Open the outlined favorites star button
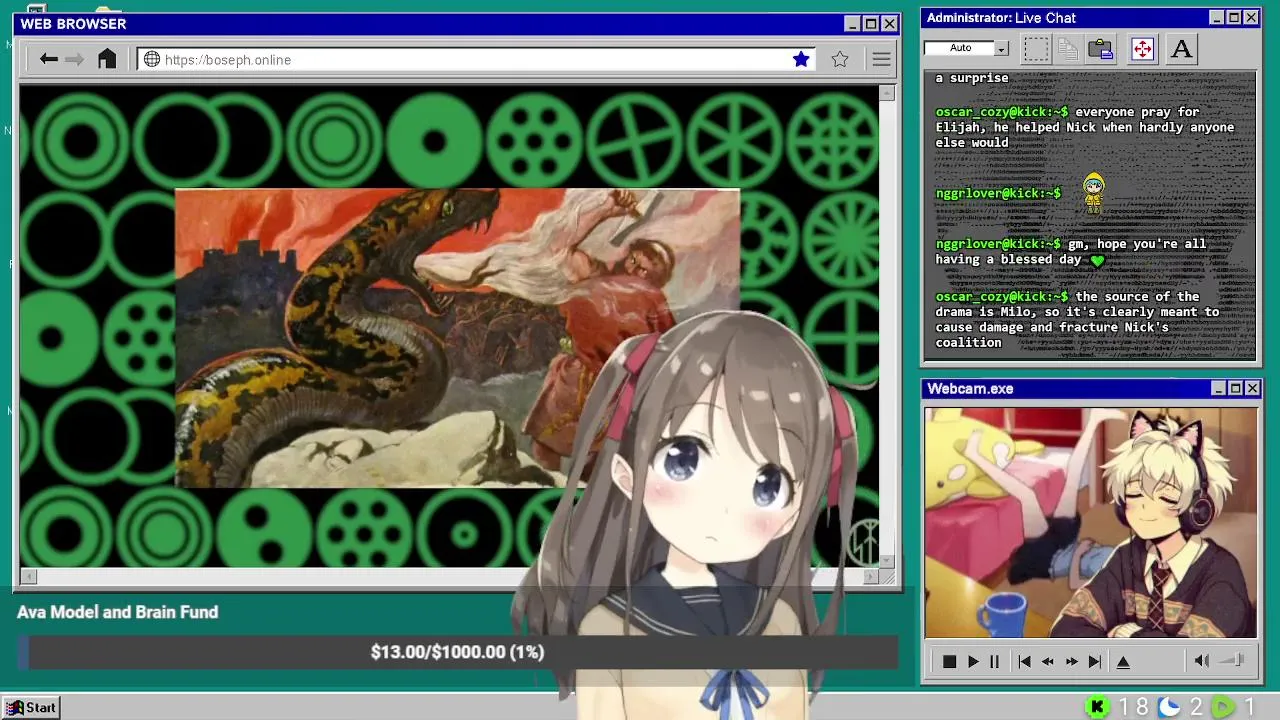This screenshot has height=720, width=1280. coord(840,60)
